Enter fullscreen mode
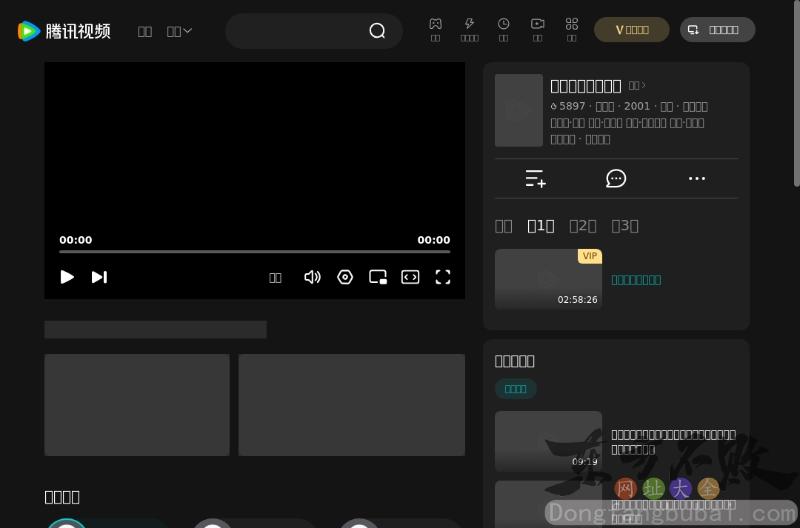This screenshot has width=800, height=528. tap(443, 277)
